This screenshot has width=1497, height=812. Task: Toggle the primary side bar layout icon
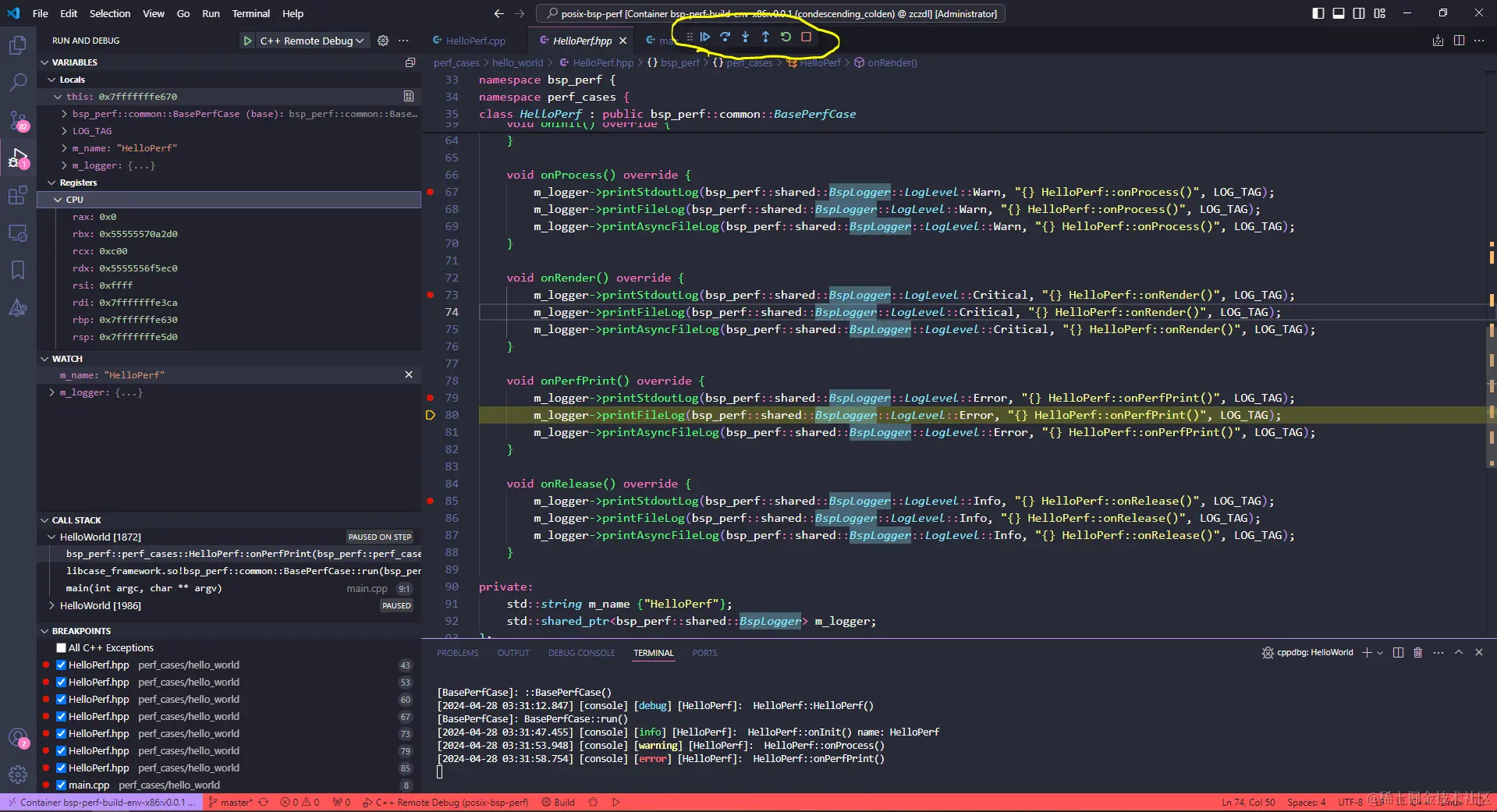point(1318,13)
